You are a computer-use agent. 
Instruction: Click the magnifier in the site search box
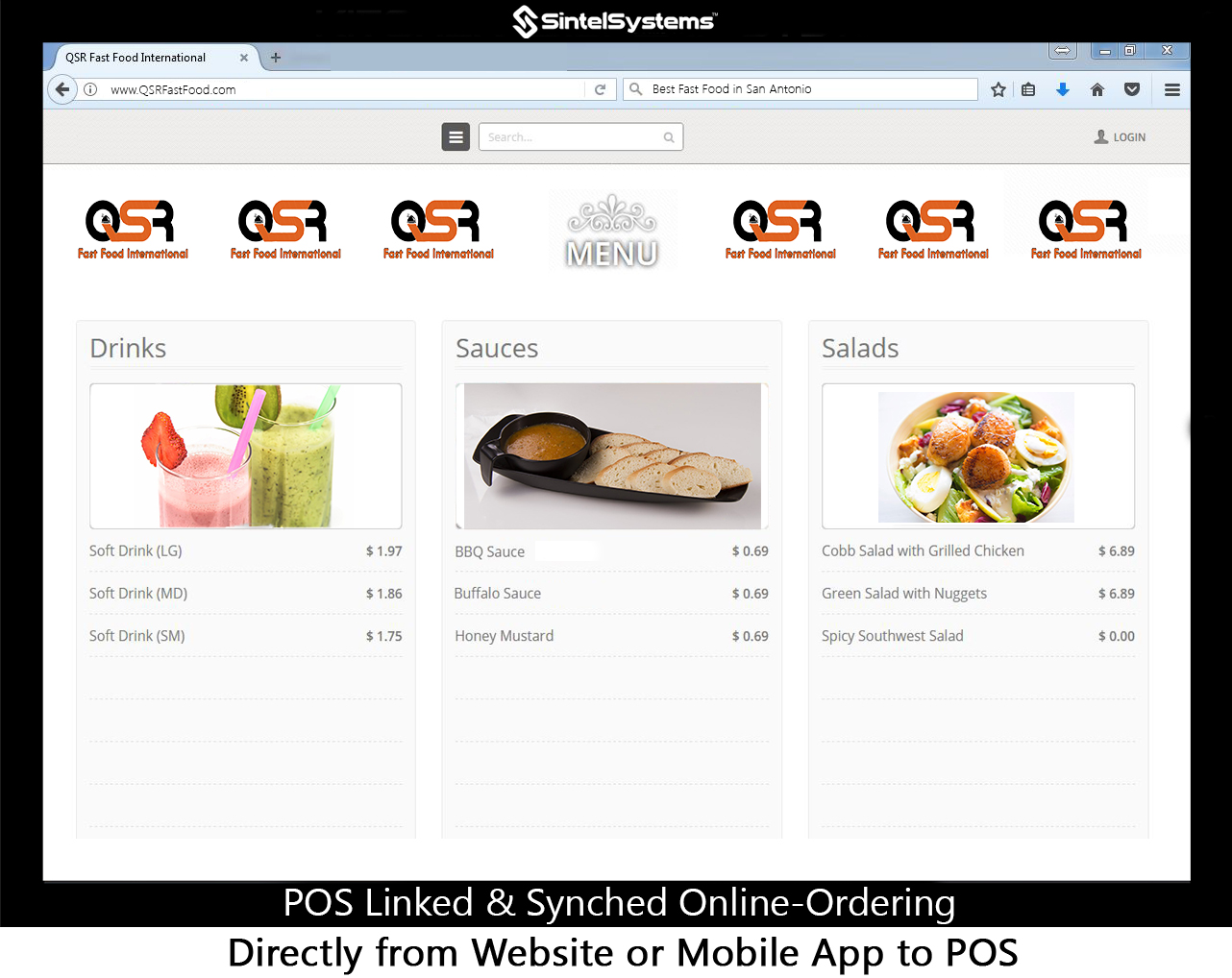tap(669, 137)
